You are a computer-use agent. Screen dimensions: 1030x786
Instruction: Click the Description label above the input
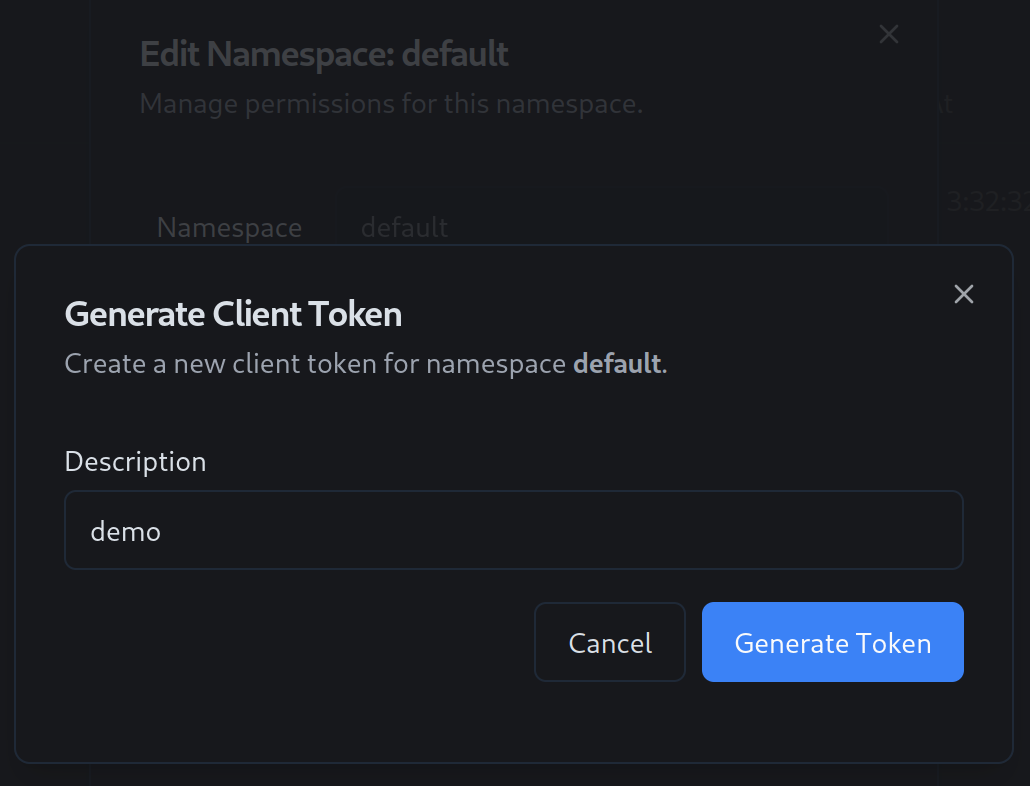coord(135,461)
